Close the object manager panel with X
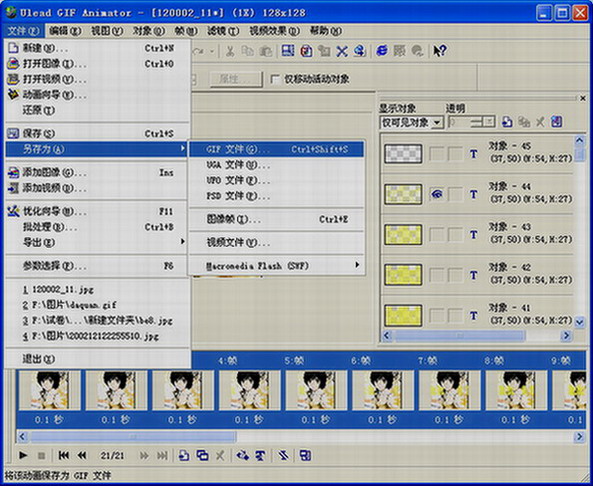This screenshot has height=486, width=593. point(583,98)
